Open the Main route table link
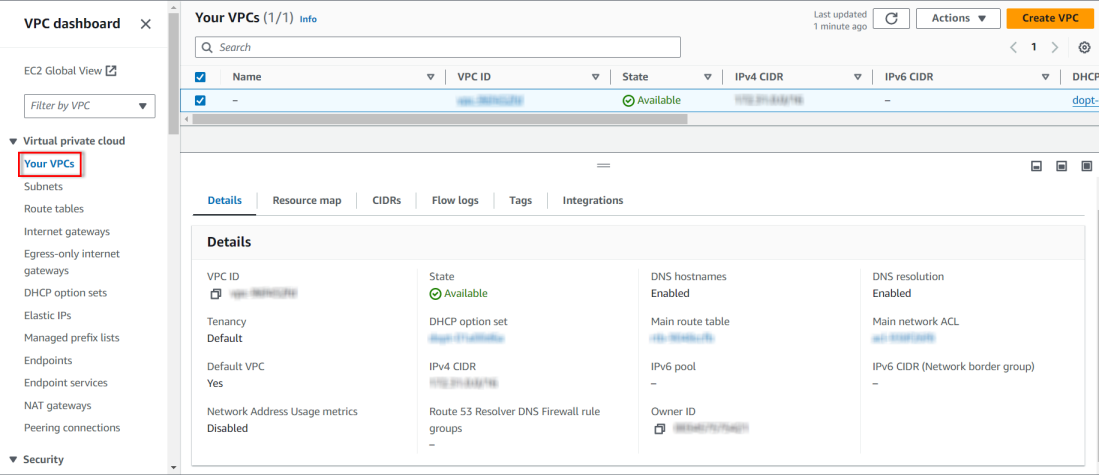 pyautogui.click(x=685, y=338)
